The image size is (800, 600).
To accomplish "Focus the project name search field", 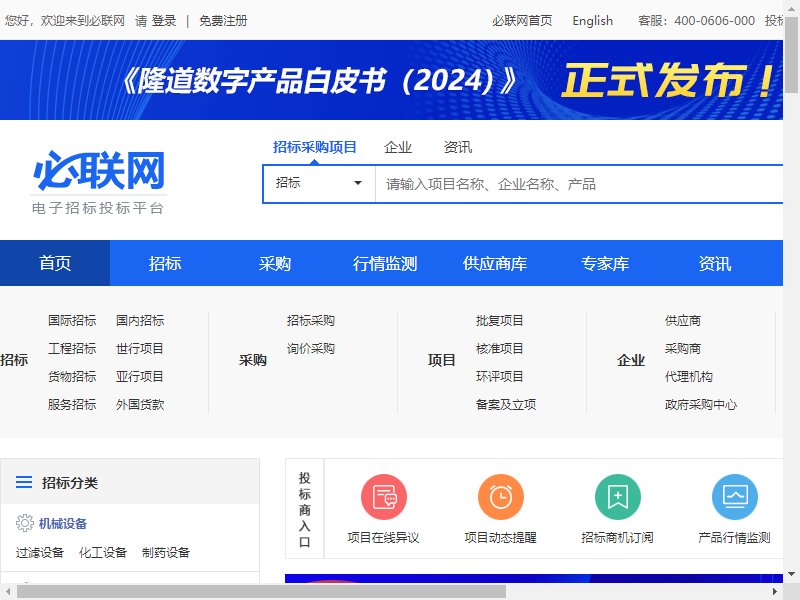I will (x=579, y=184).
